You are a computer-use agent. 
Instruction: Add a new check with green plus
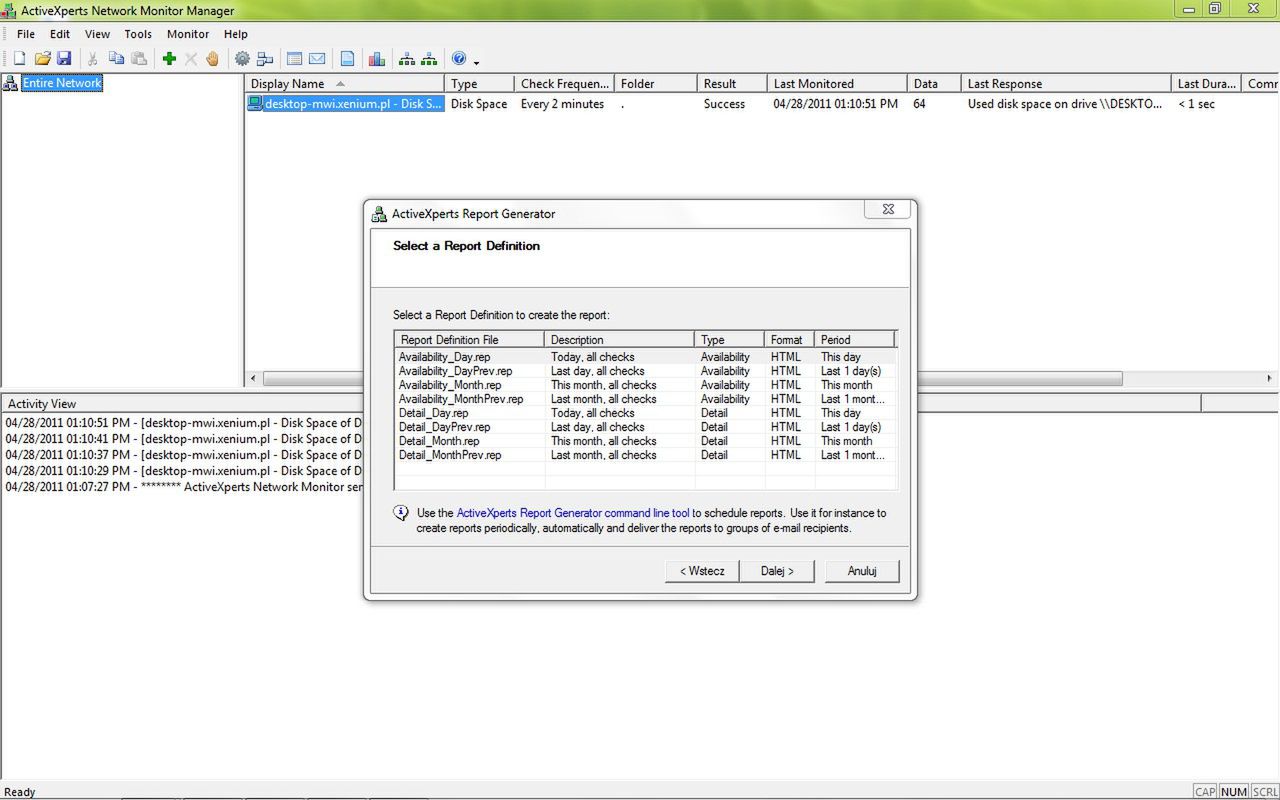coord(169,59)
